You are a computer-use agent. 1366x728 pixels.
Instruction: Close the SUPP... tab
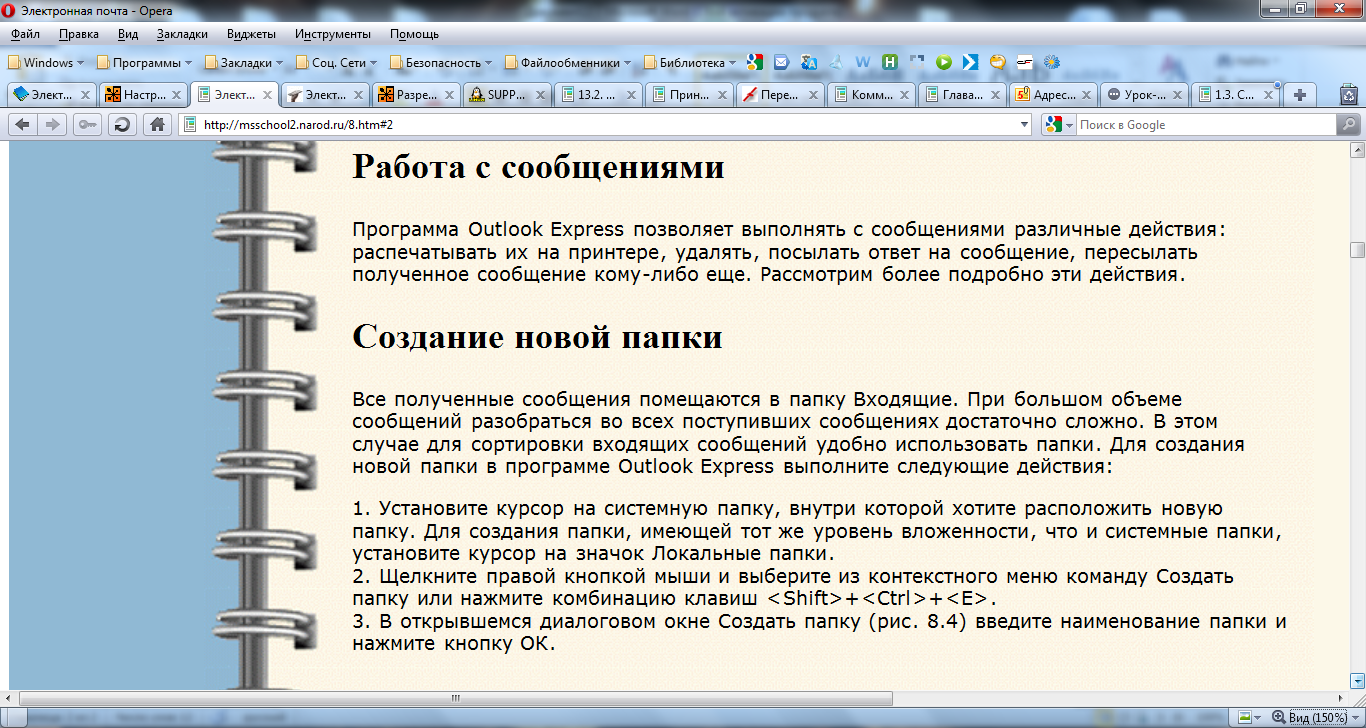(541, 96)
